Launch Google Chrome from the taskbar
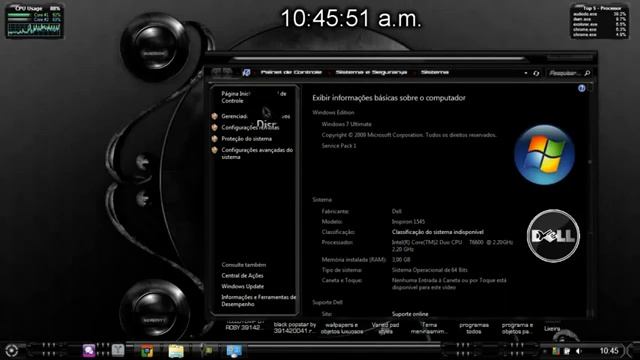640x360 pixels. tap(147, 351)
